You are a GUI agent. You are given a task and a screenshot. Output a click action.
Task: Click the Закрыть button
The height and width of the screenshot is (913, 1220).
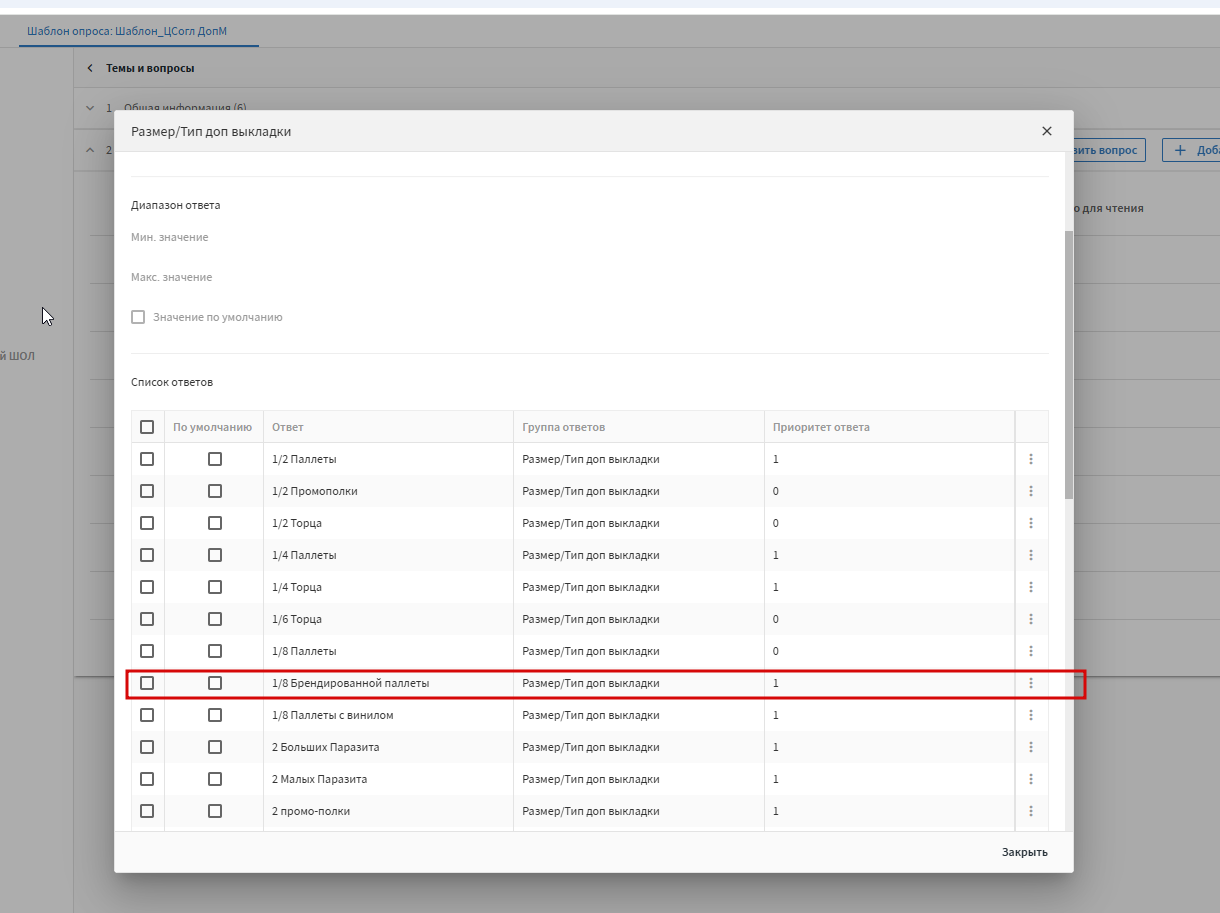pyautogui.click(x=1025, y=852)
